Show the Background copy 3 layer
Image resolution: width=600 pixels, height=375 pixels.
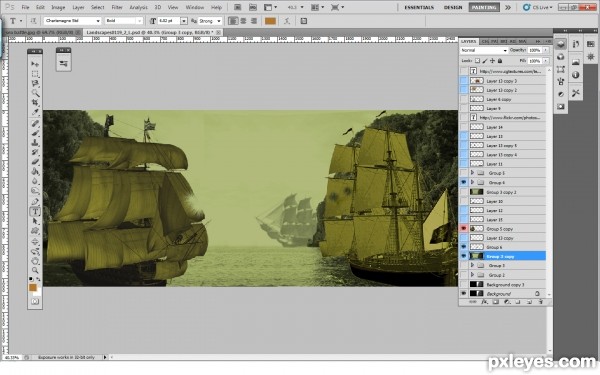tap(464, 284)
